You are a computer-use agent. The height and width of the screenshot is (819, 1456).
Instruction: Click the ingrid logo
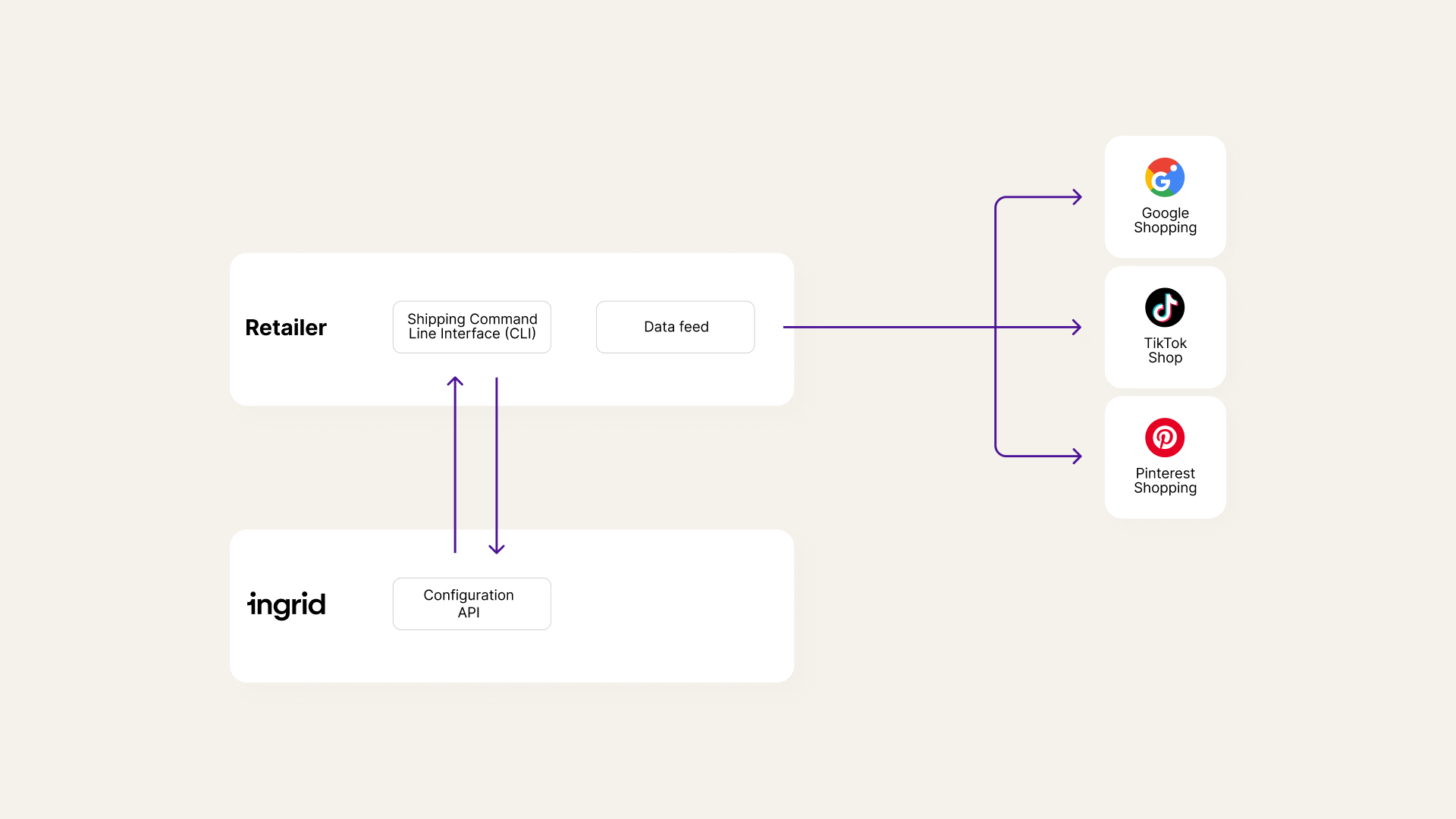pos(287,604)
